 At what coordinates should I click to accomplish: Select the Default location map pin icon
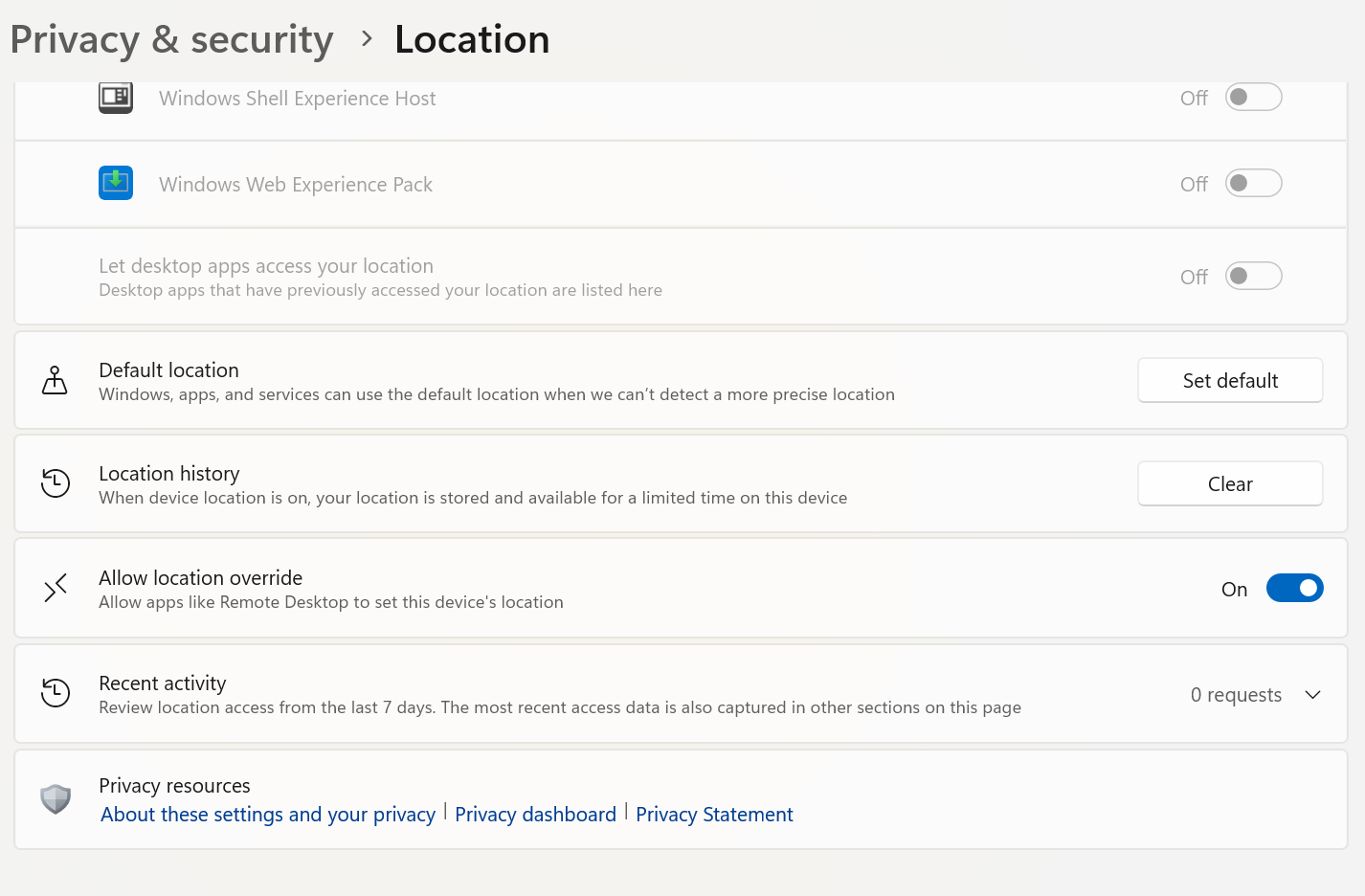55,379
